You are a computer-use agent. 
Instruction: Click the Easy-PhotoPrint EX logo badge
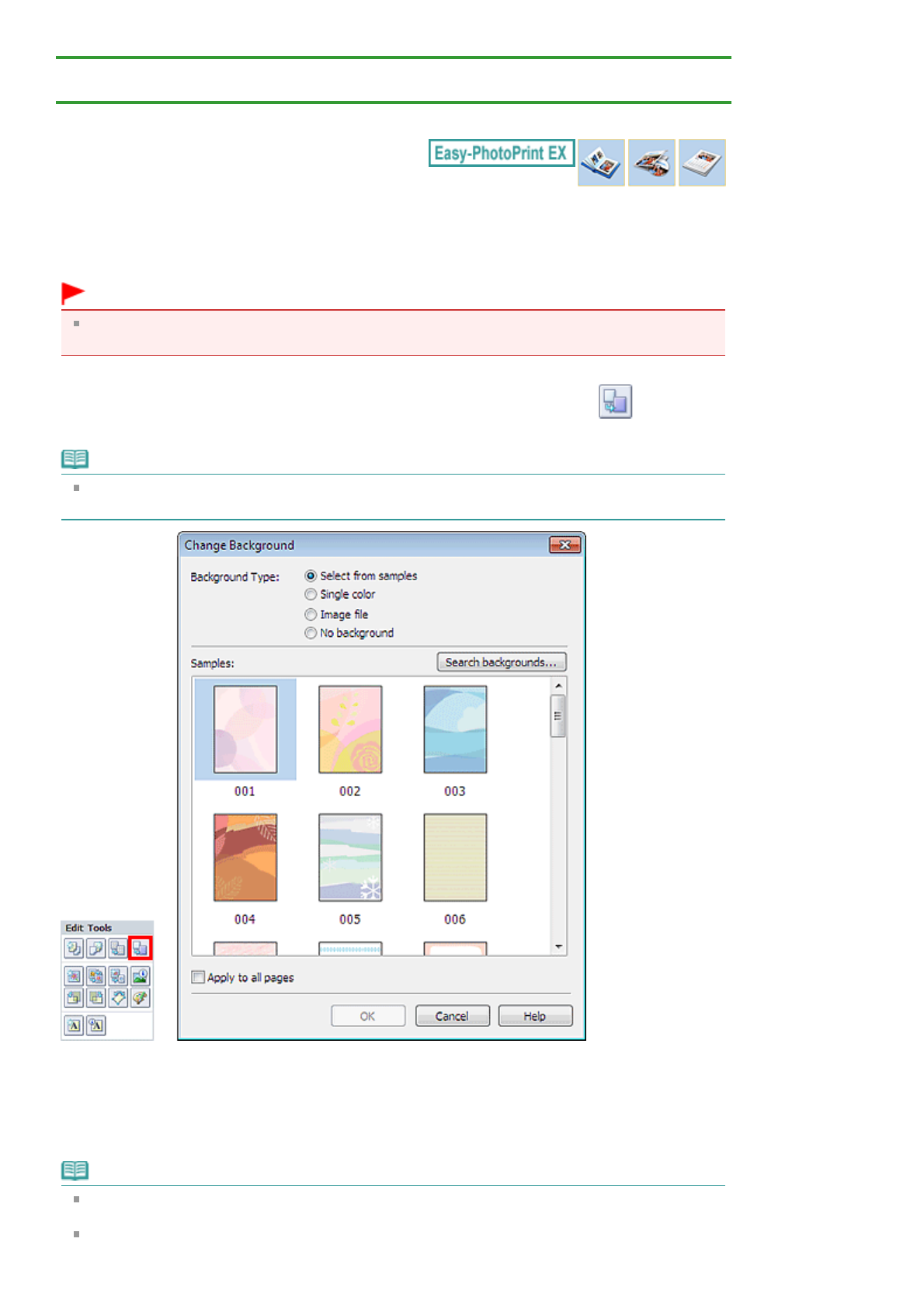pyautogui.click(x=502, y=153)
